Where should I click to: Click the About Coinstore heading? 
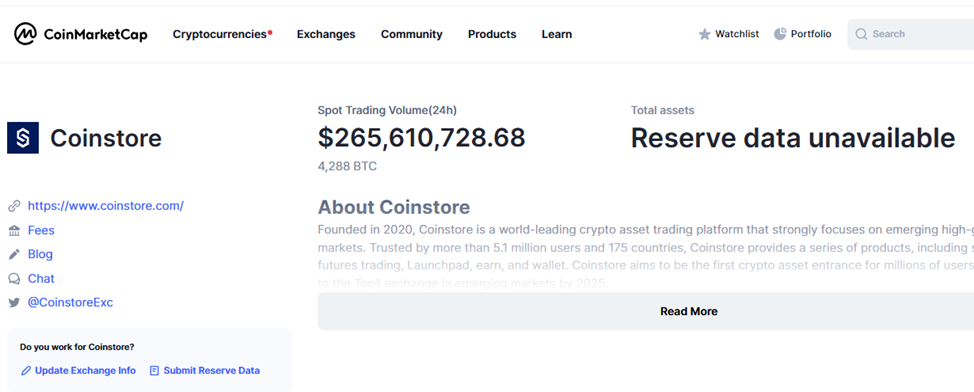point(394,207)
